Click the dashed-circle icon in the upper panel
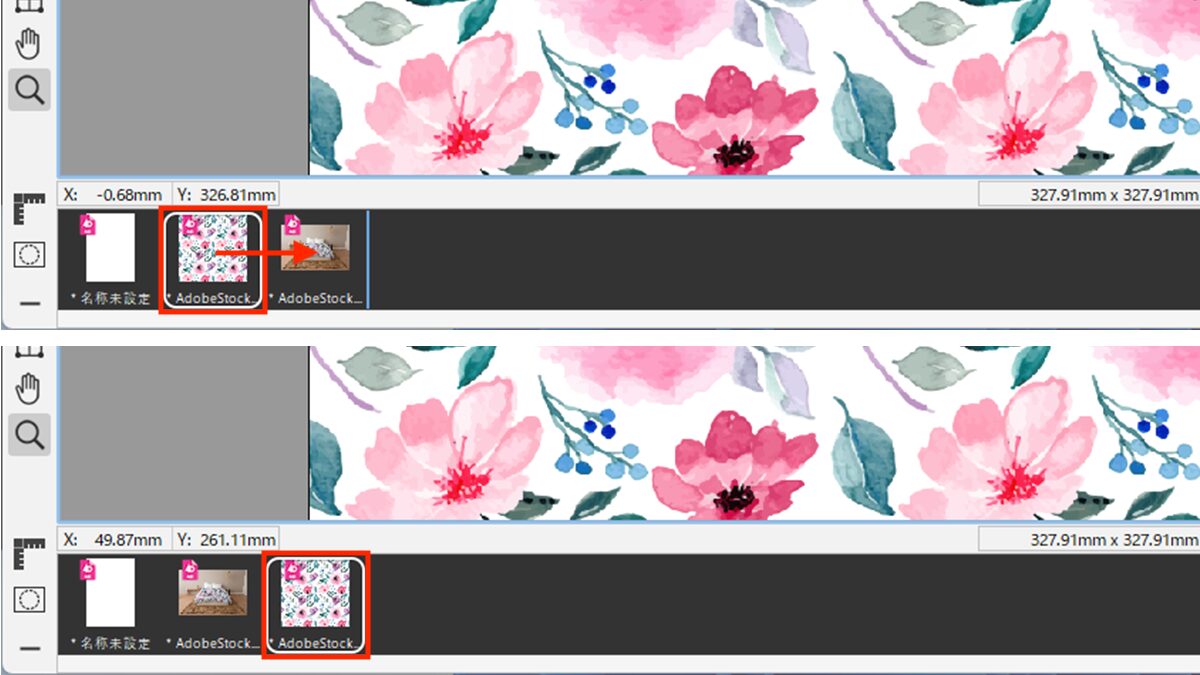1200x675 pixels. (29, 255)
